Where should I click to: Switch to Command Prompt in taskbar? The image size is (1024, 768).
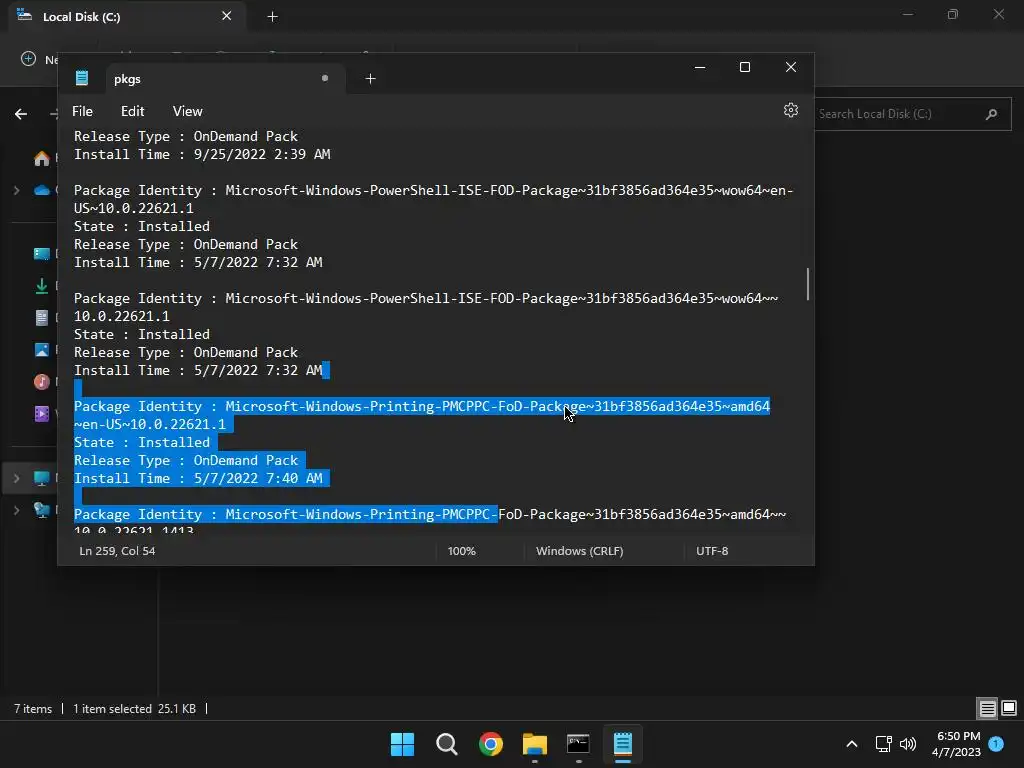click(579, 744)
